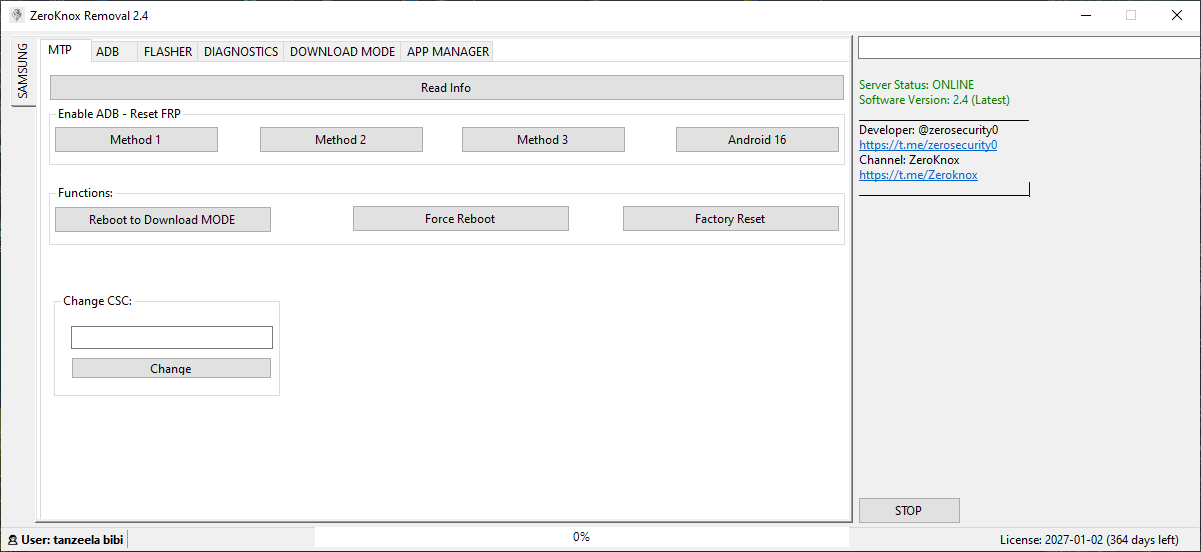1201x552 pixels.
Task: Switch to the FLASHER tab
Action: [x=168, y=52]
